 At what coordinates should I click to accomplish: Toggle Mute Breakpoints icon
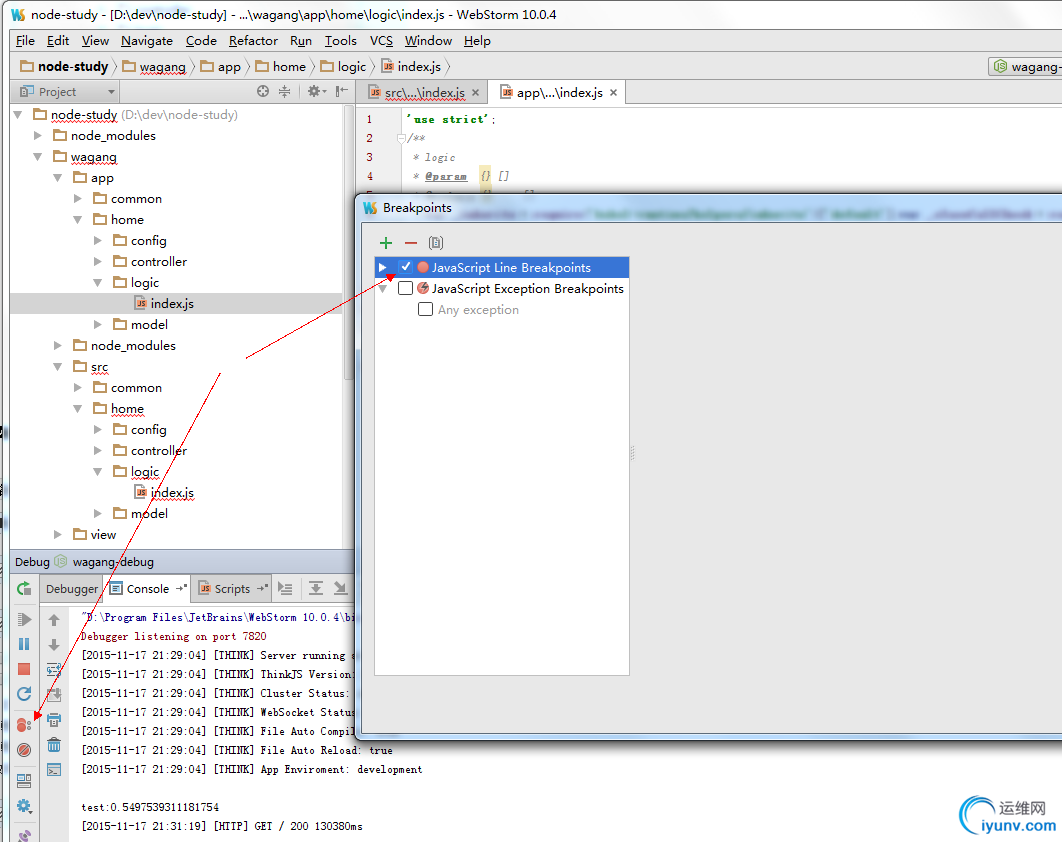click(24, 750)
